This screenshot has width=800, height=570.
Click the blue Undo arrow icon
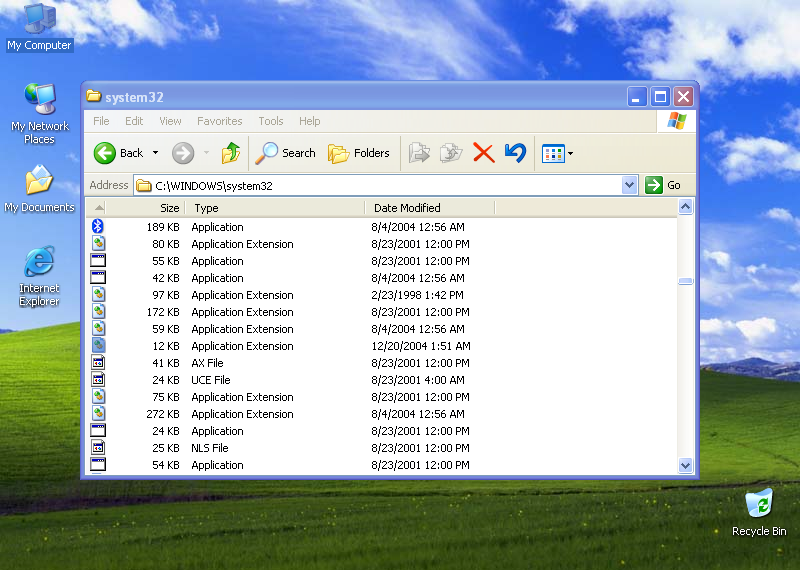point(515,153)
